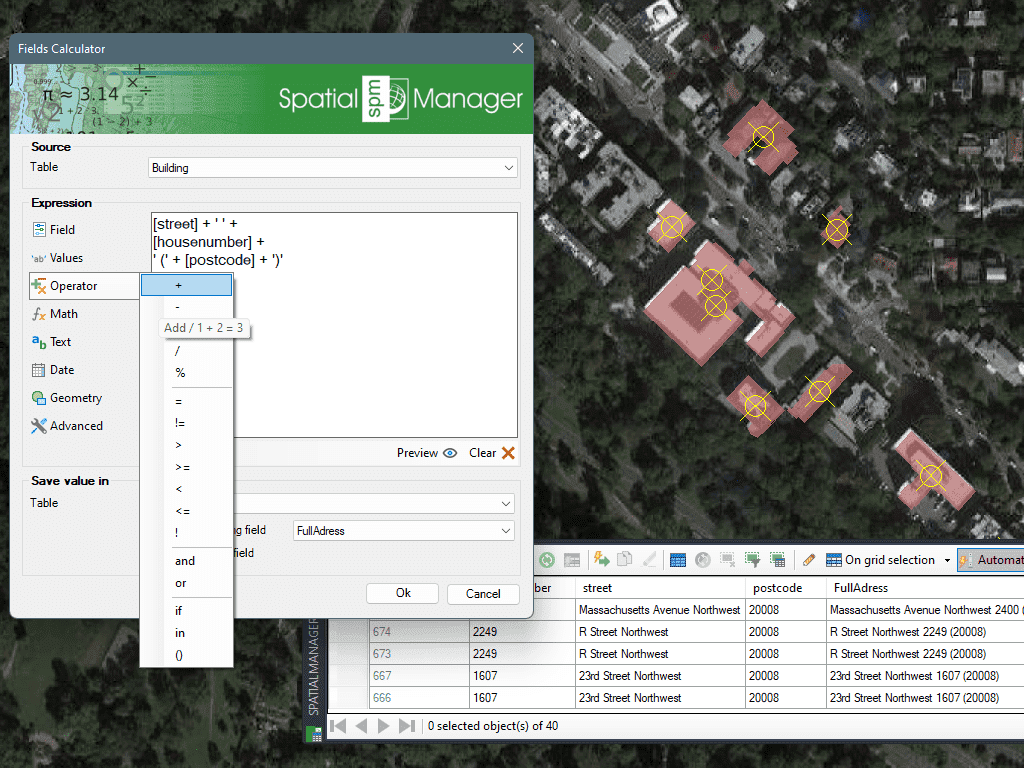Confirm with the Ok button
Viewport: 1024px width, 768px height.
403,593
